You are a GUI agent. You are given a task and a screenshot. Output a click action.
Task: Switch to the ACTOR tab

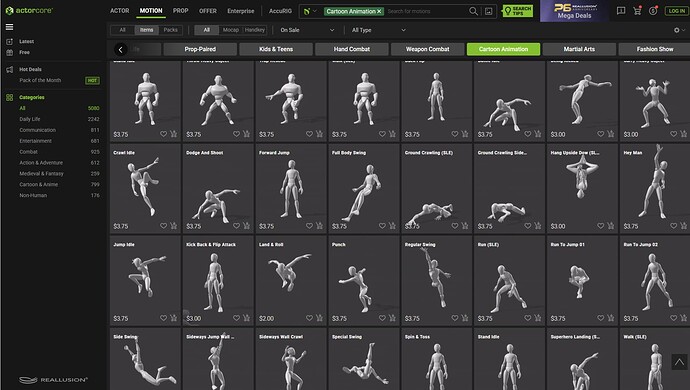click(x=120, y=11)
